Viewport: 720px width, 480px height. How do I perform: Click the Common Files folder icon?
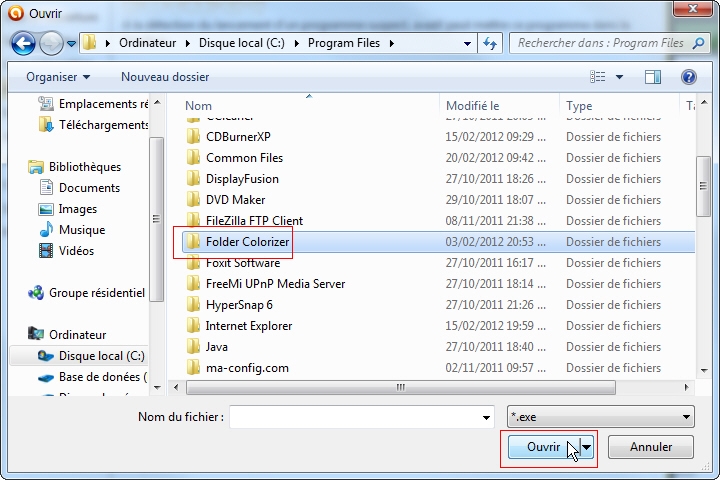193,158
